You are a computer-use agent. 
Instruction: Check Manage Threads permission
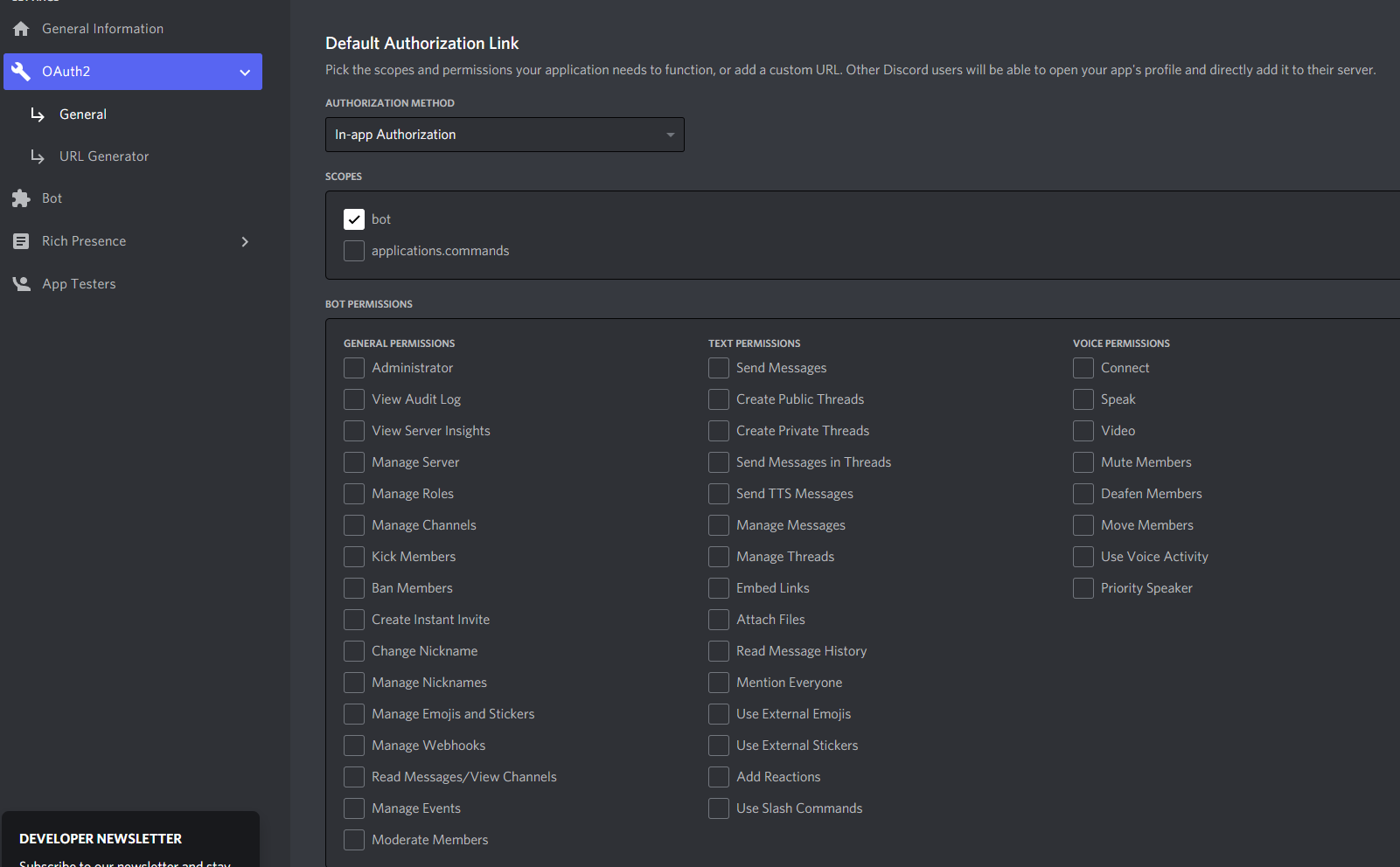tap(719, 557)
